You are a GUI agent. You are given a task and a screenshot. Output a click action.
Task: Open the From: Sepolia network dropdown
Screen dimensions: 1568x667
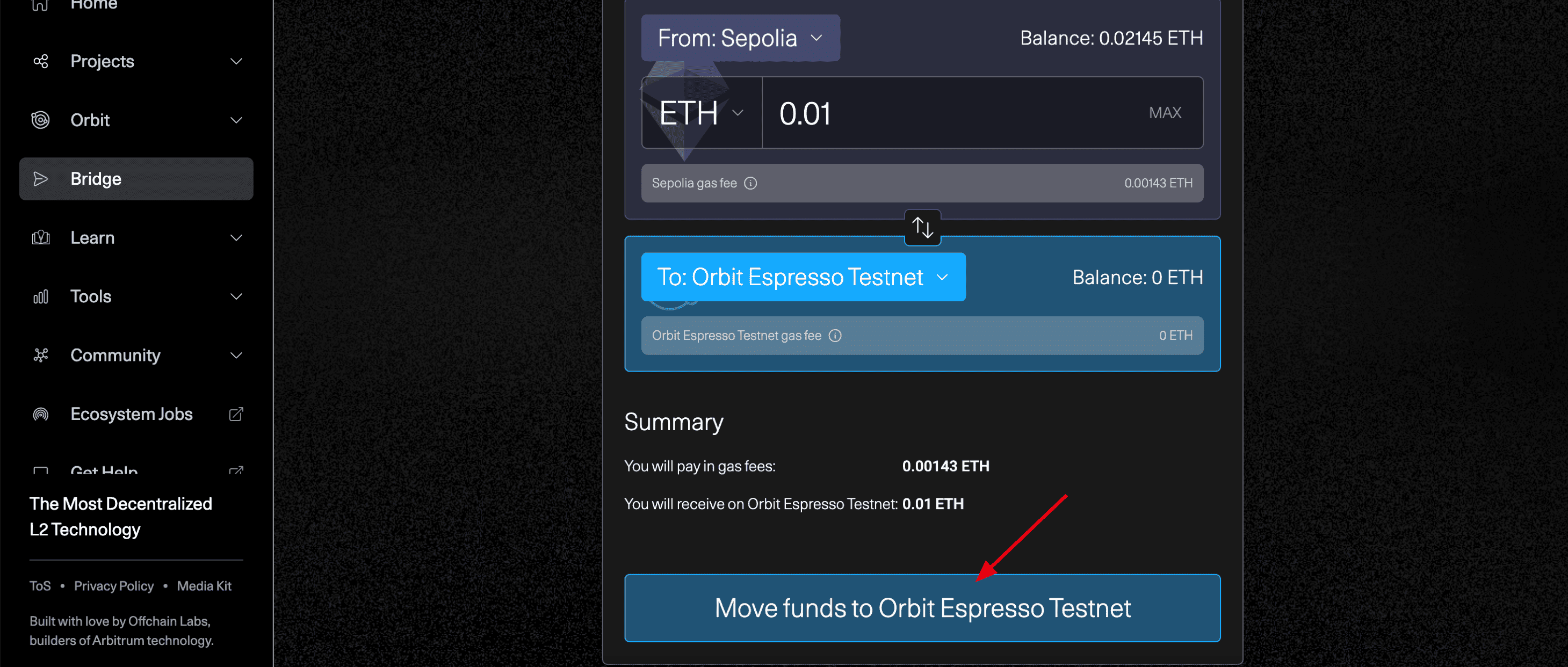[x=740, y=38]
